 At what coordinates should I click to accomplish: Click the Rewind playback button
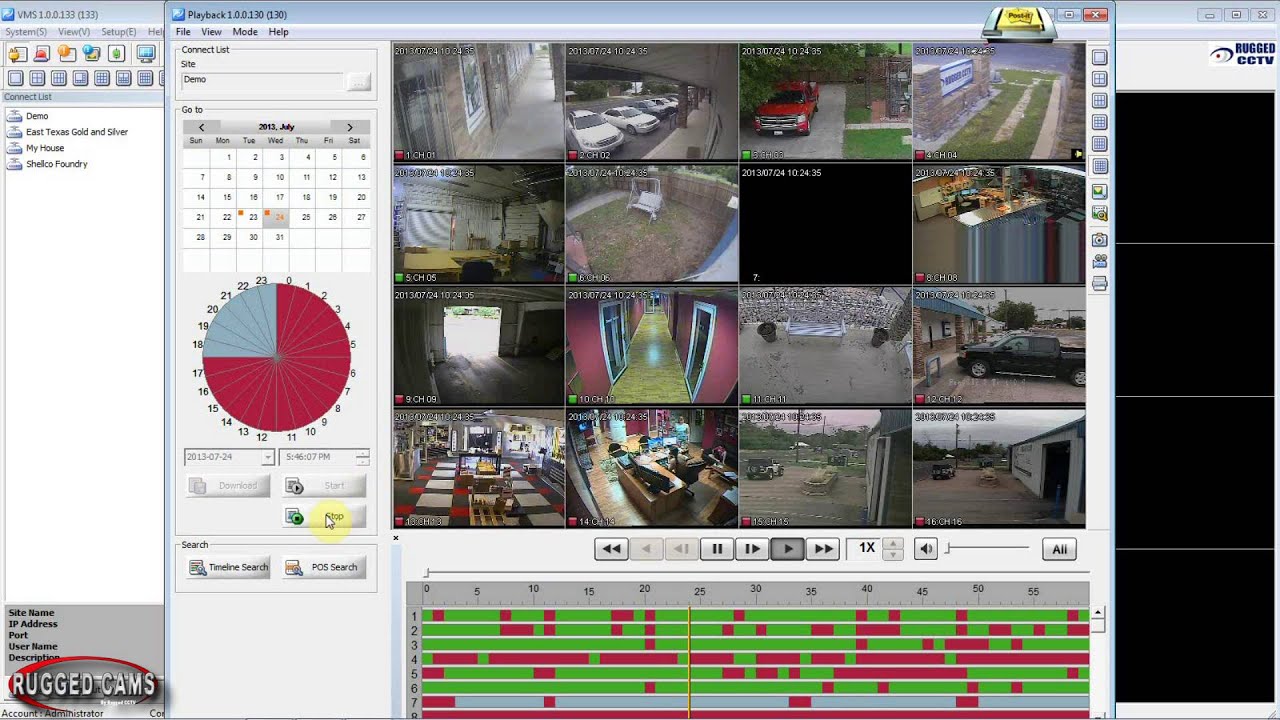pyautogui.click(x=611, y=548)
